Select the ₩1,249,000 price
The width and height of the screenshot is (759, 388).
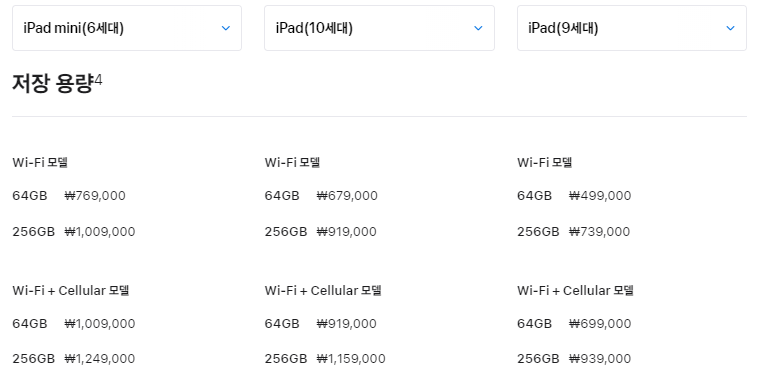click(x=100, y=358)
